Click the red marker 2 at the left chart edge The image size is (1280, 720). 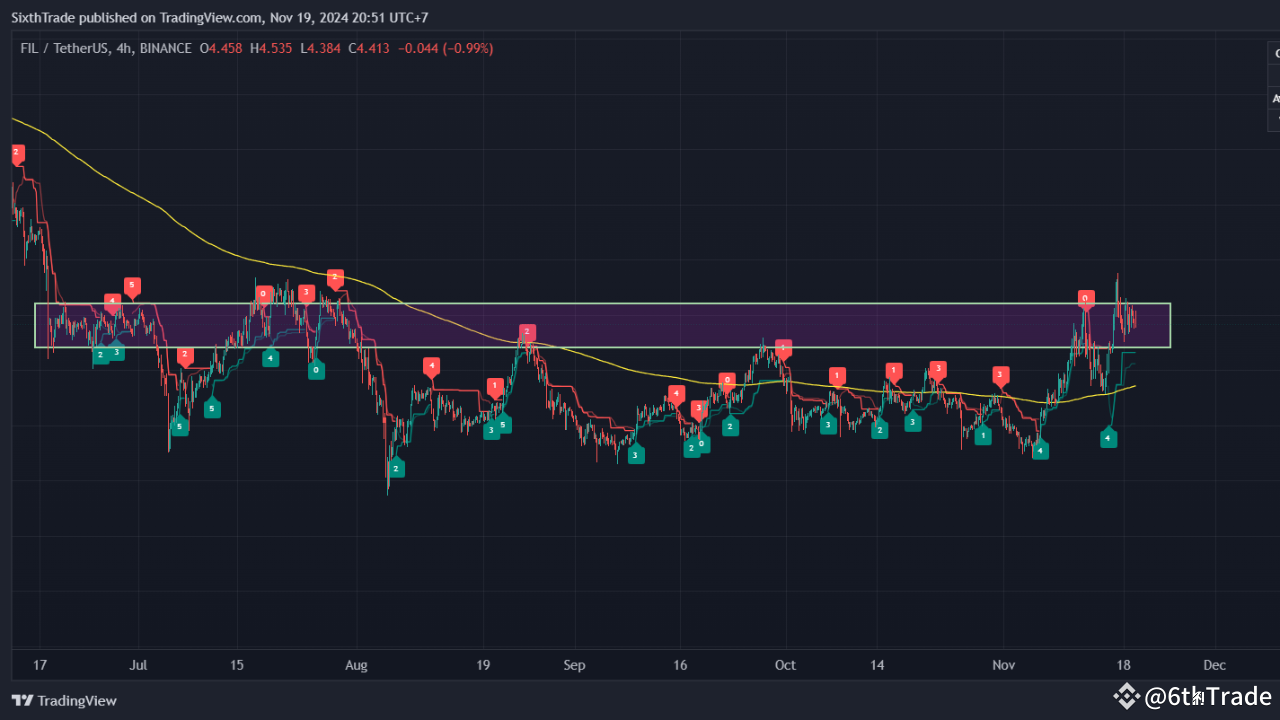(x=16, y=153)
